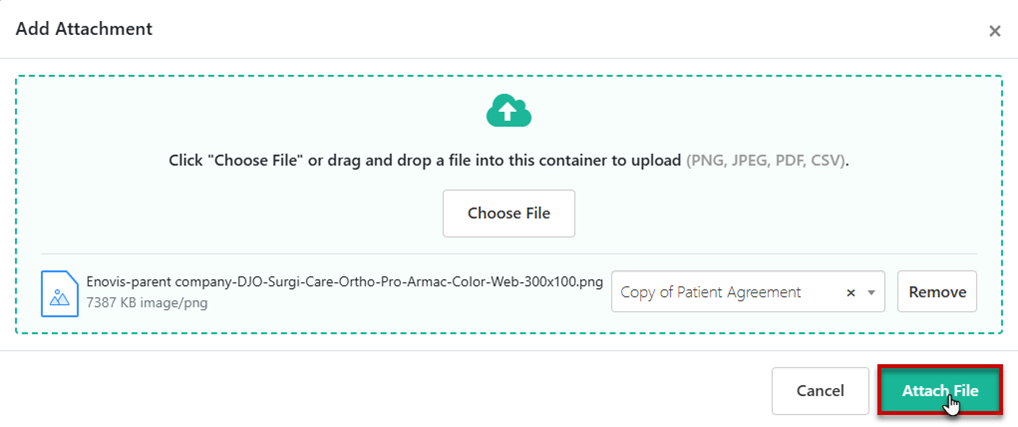Close the Add Attachment dialog

pyautogui.click(x=994, y=31)
